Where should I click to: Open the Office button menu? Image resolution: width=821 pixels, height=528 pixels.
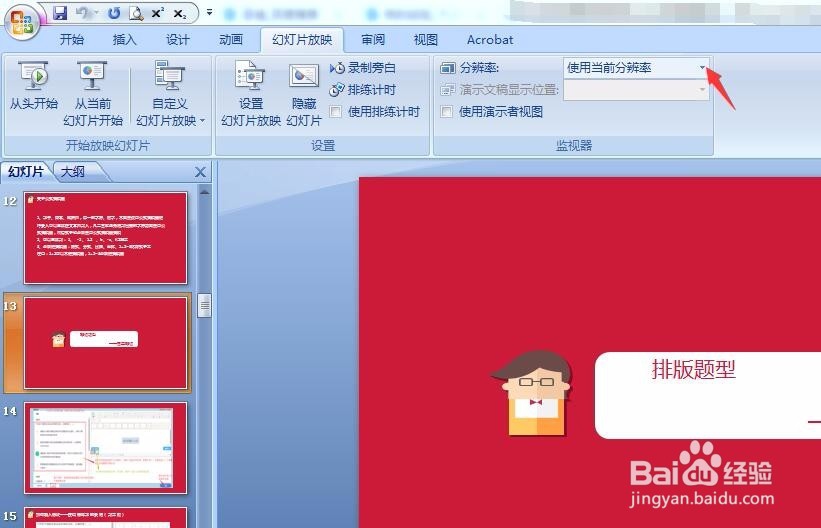22,21
